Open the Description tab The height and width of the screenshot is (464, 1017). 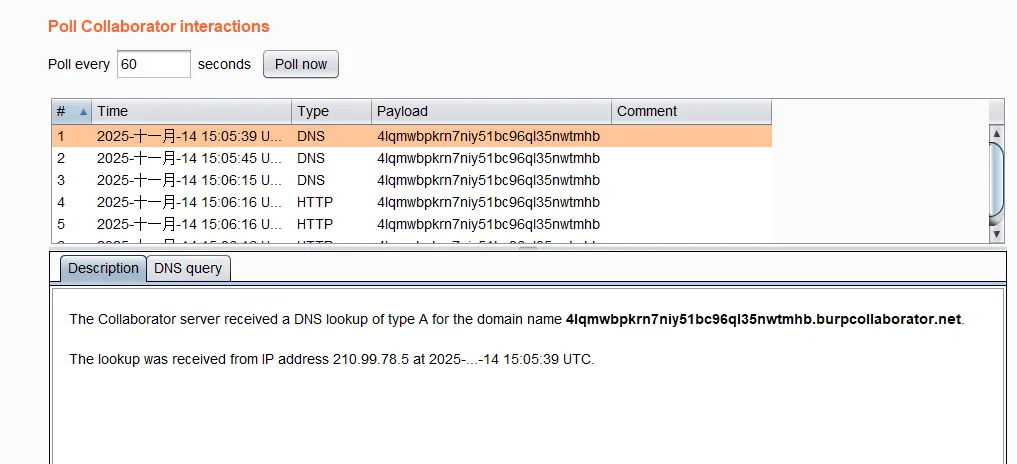[x=103, y=269]
